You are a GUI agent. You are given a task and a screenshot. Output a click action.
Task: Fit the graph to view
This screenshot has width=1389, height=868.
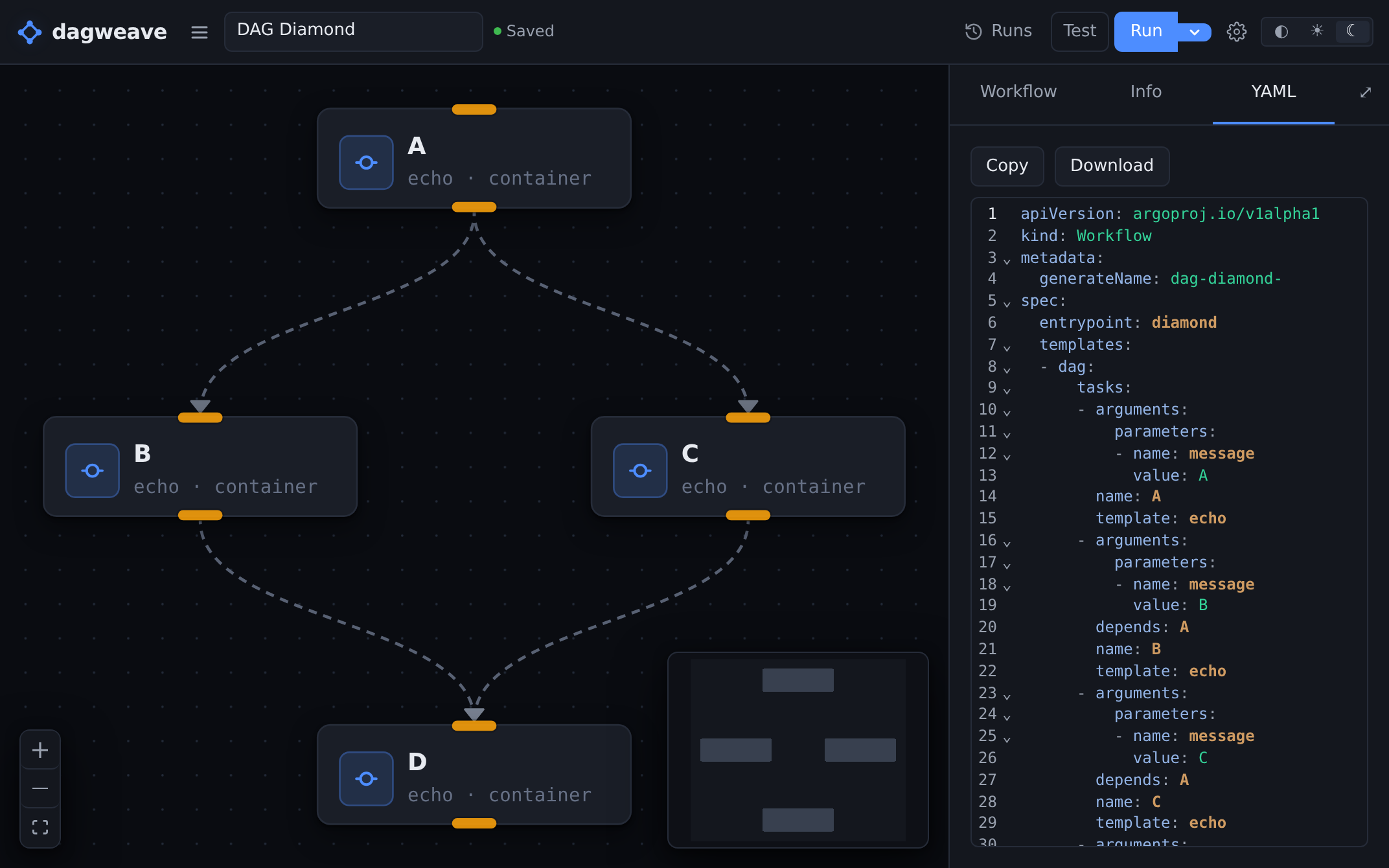(40, 827)
